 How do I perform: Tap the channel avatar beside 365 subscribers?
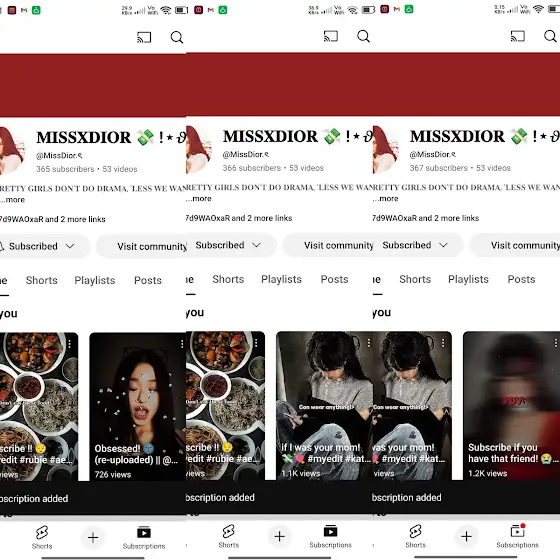(12, 150)
